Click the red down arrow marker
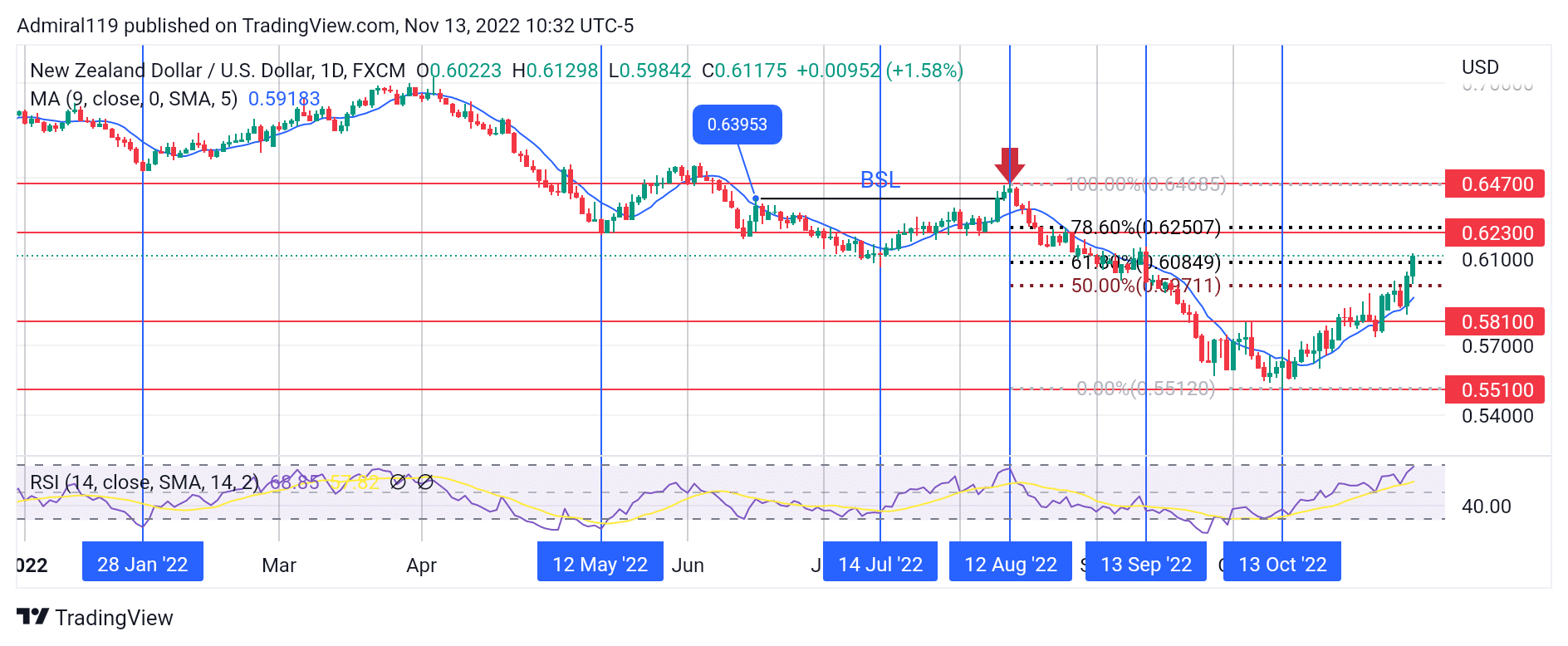 click(x=1010, y=165)
